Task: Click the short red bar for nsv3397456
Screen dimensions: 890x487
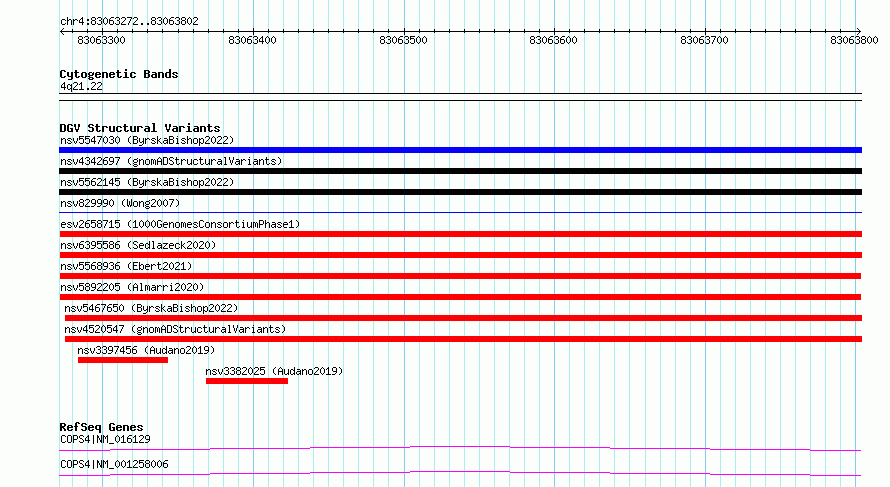Action: click(123, 360)
